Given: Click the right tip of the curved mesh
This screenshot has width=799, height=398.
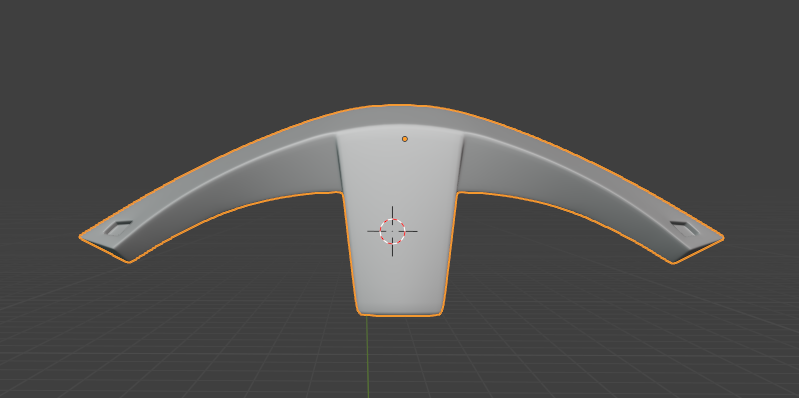Looking at the screenshot, I should (x=721, y=237).
